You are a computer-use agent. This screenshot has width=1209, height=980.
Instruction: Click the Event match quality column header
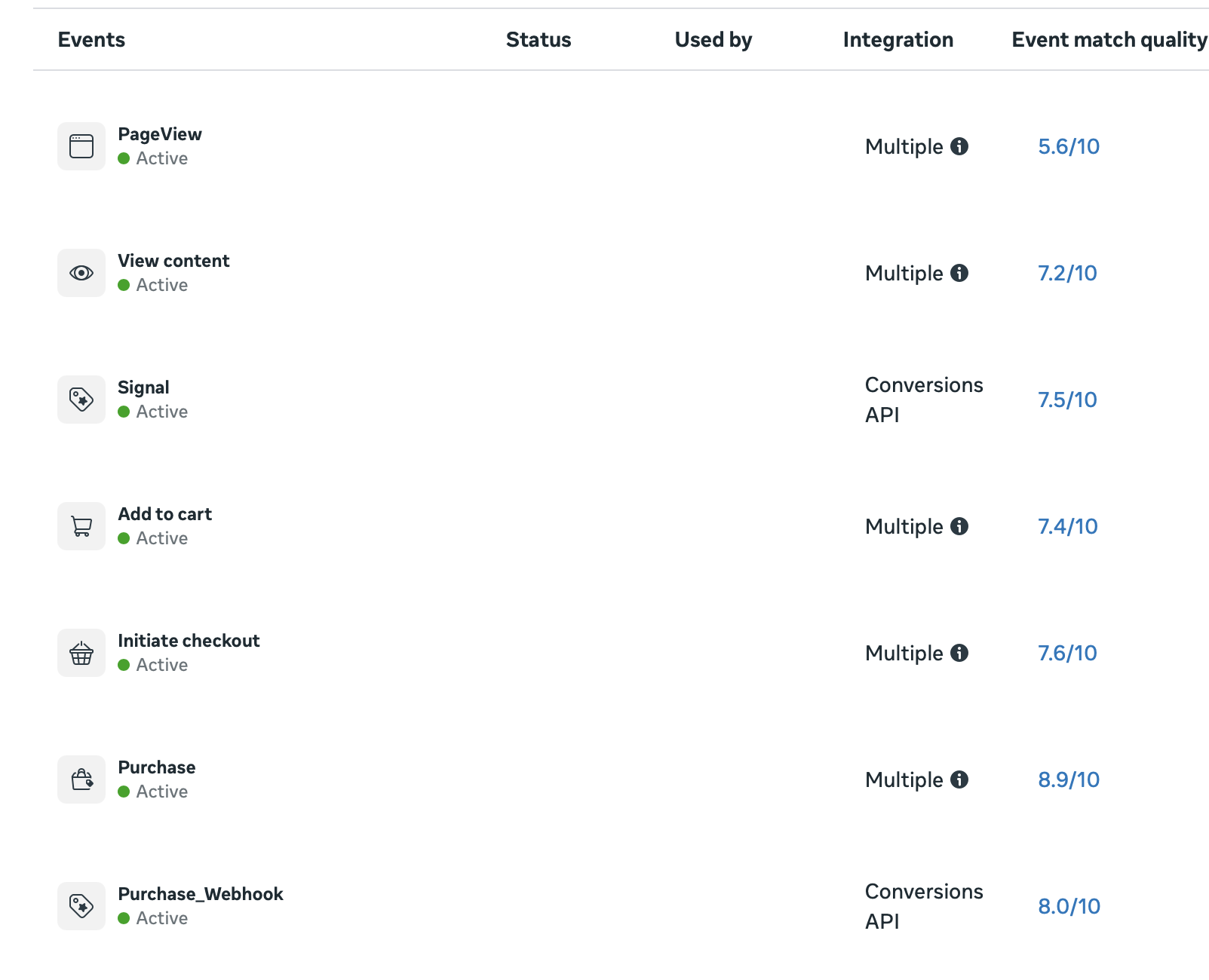tap(1109, 40)
